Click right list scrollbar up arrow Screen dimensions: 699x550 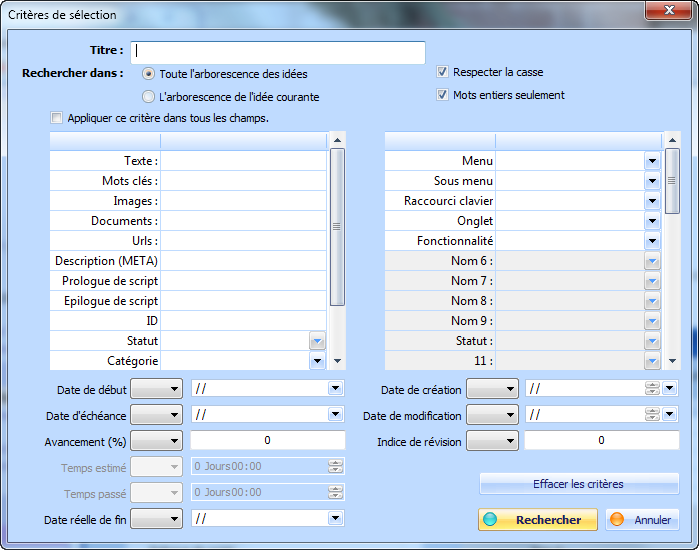coord(672,140)
